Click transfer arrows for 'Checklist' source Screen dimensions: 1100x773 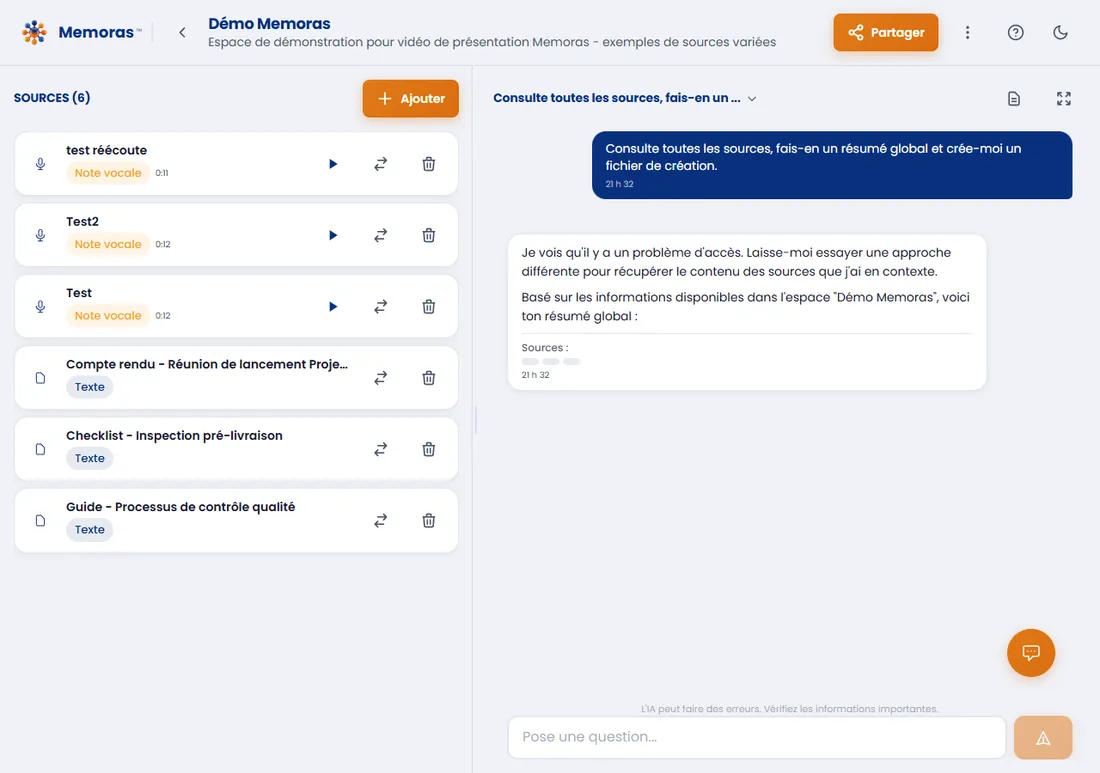[x=380, y=449]
